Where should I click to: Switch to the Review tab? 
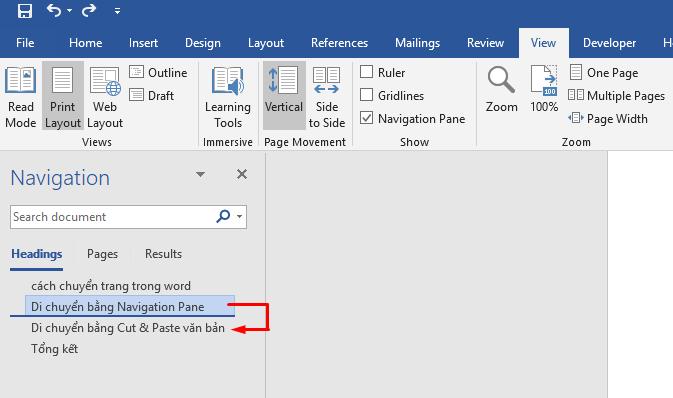click(485, 43)
